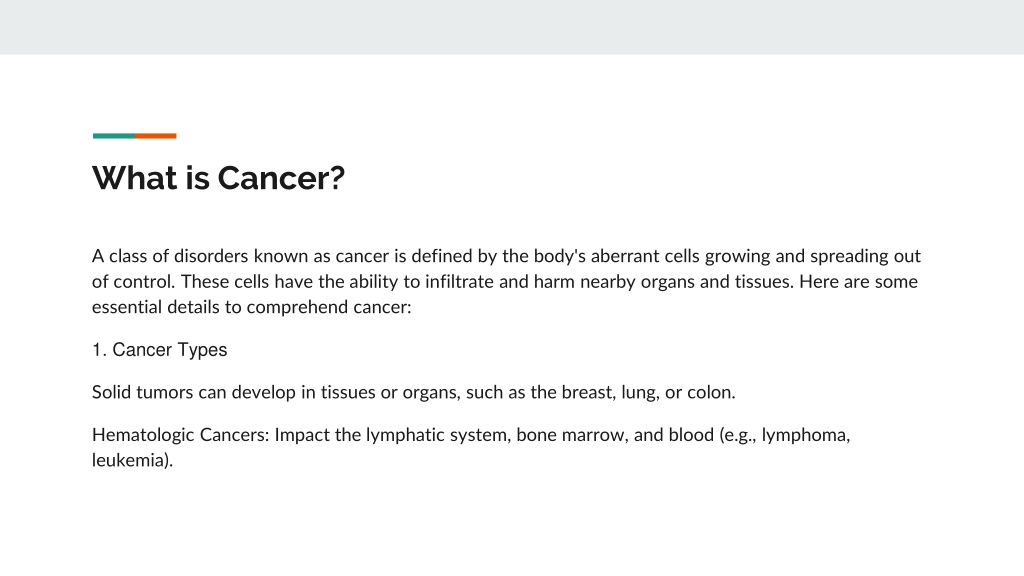Click the 'Hematologic Cancers:' label
The width and height of the screenshot is (1024, 576).
click(180, 435)
